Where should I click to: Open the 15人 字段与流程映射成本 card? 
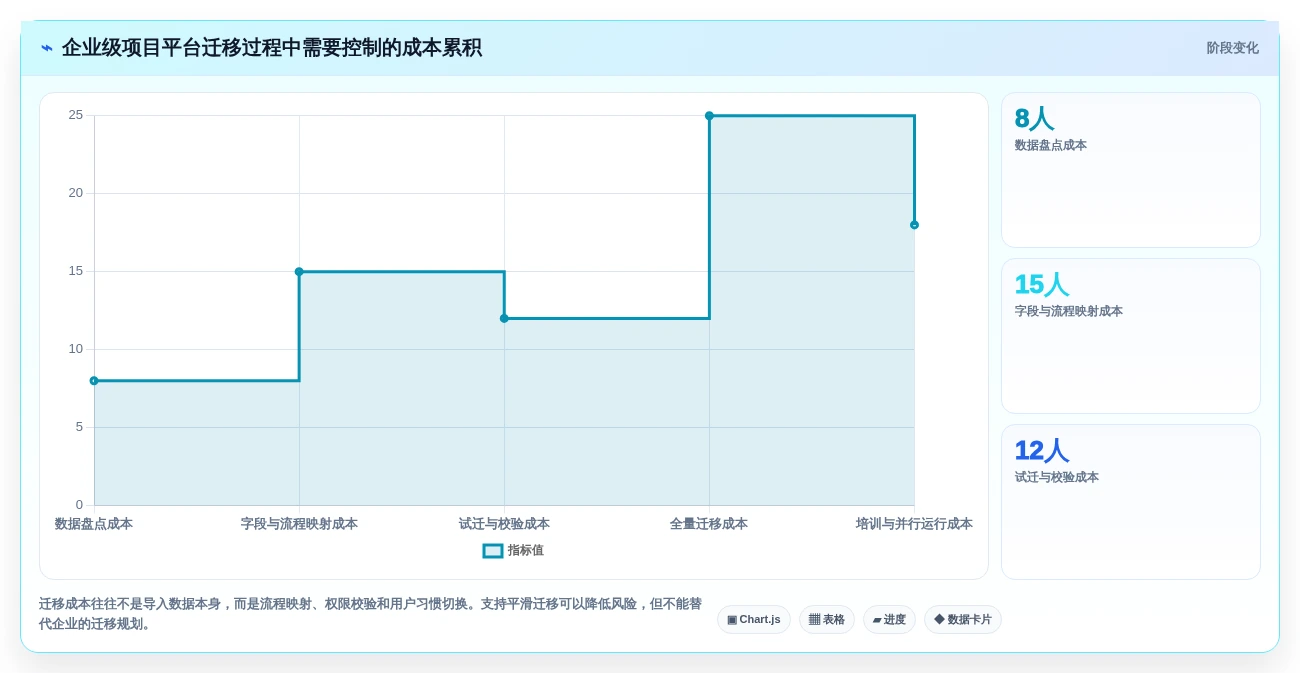[1131, 336]
